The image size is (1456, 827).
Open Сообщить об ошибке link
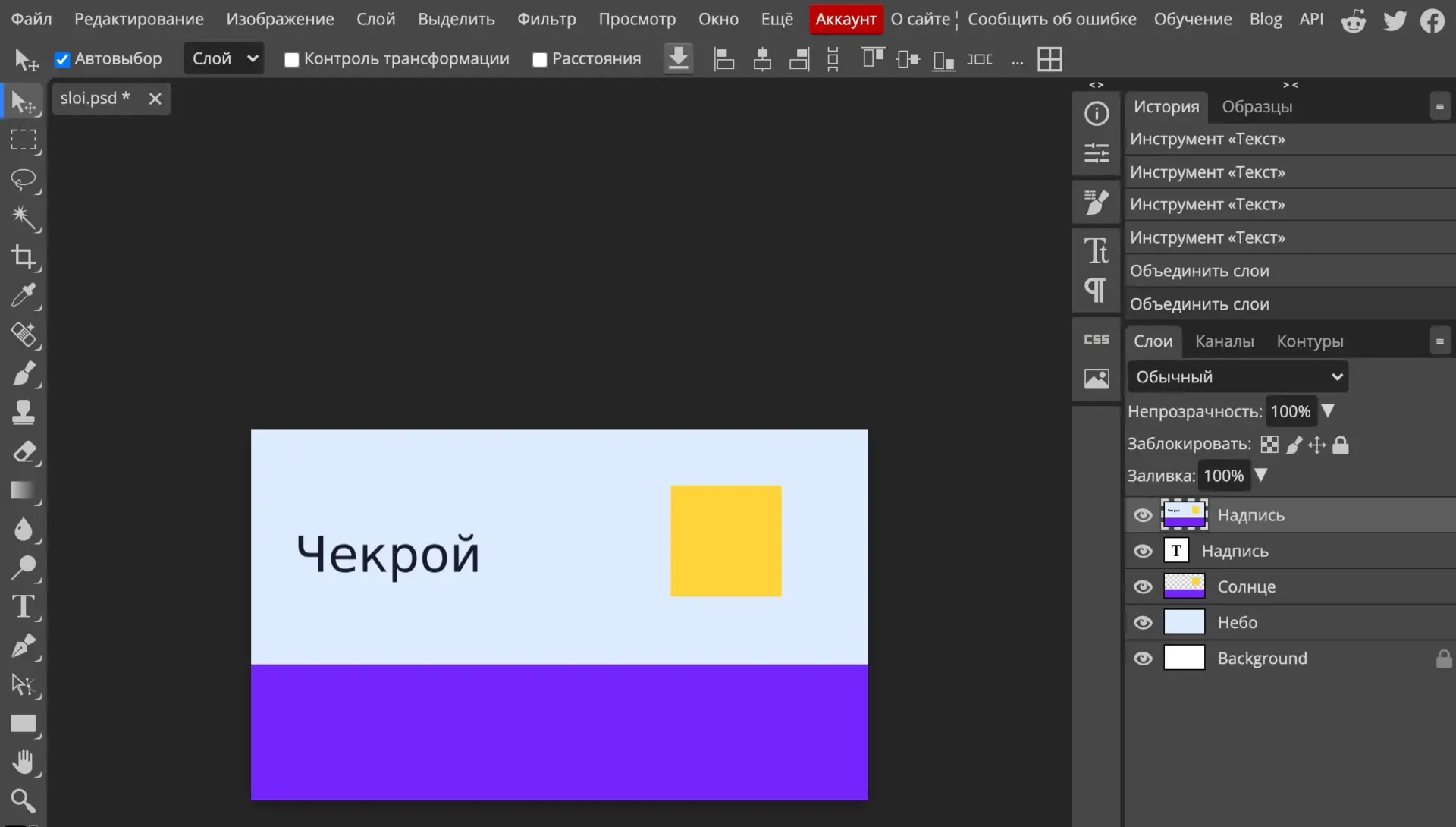pos(1052,19)
